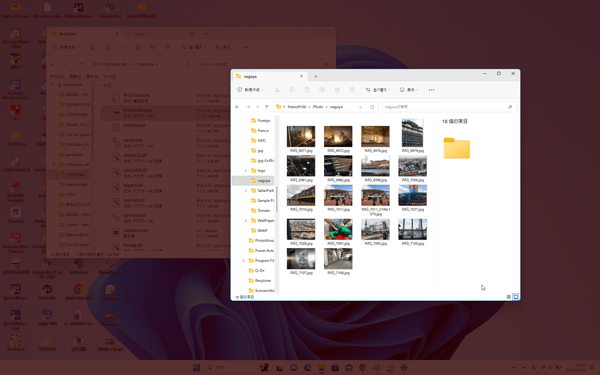Open the 編集(E) menu in PriScVista window
The image size is (600, 375).
75,76
